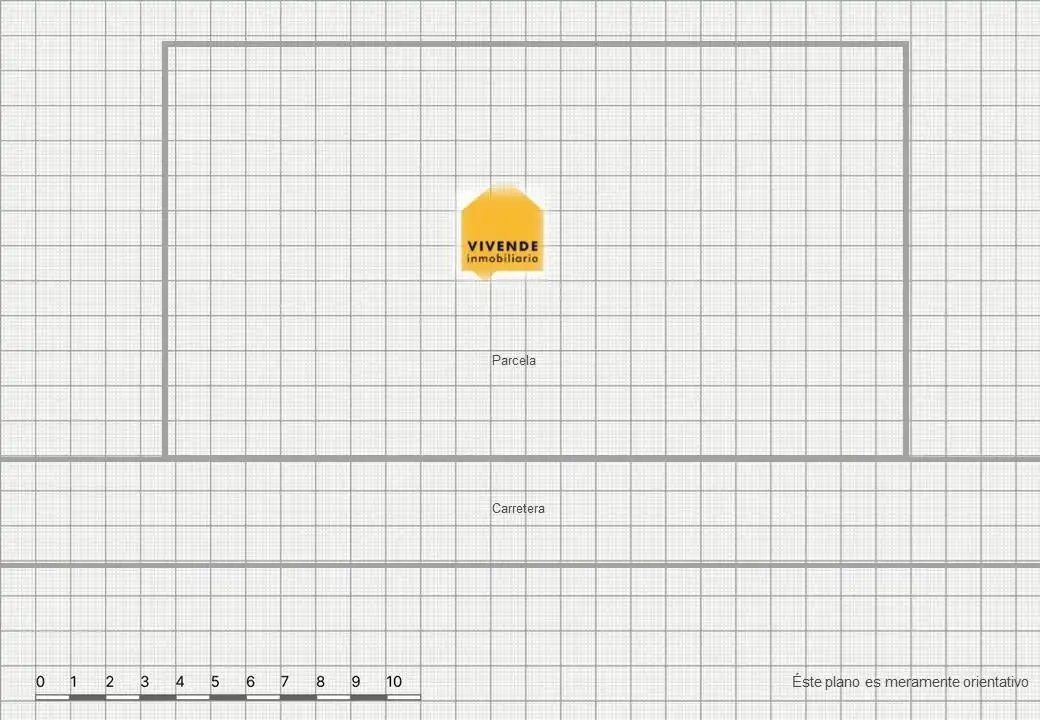Select the 'Carretera' label
Image resolution: width=1040 pixels, height=720 pixels.
point(518,509)
